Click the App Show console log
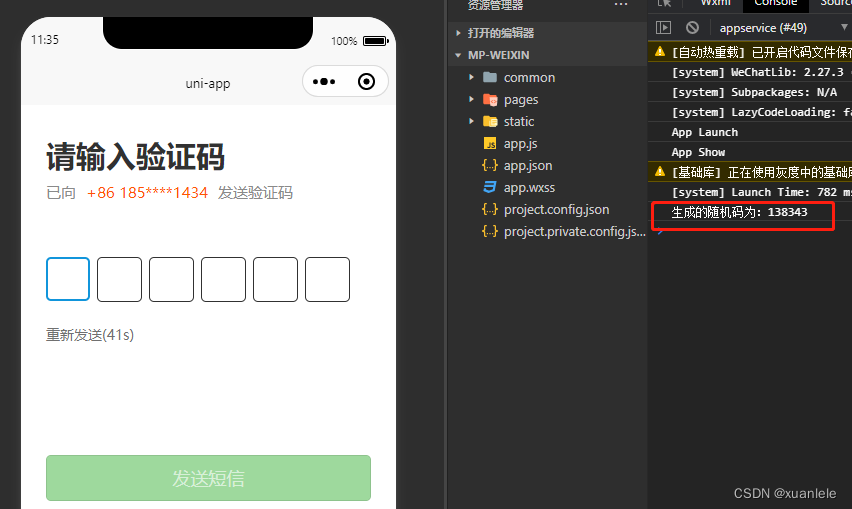 [698, 152]
